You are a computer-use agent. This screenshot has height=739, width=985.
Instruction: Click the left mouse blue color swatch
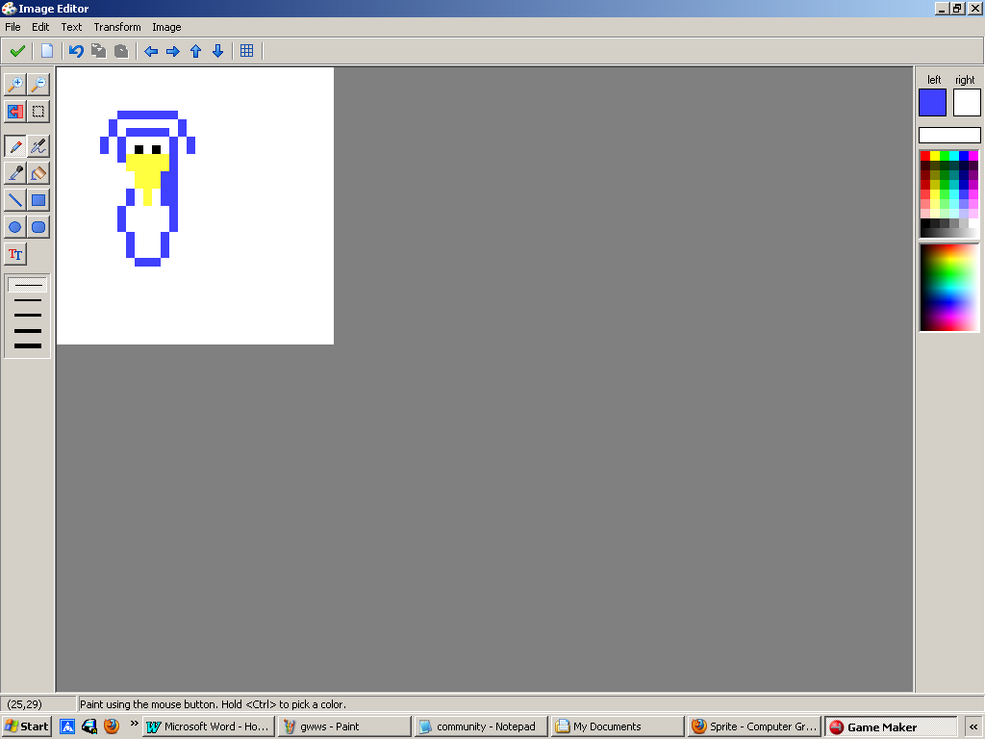coord(933,102)
